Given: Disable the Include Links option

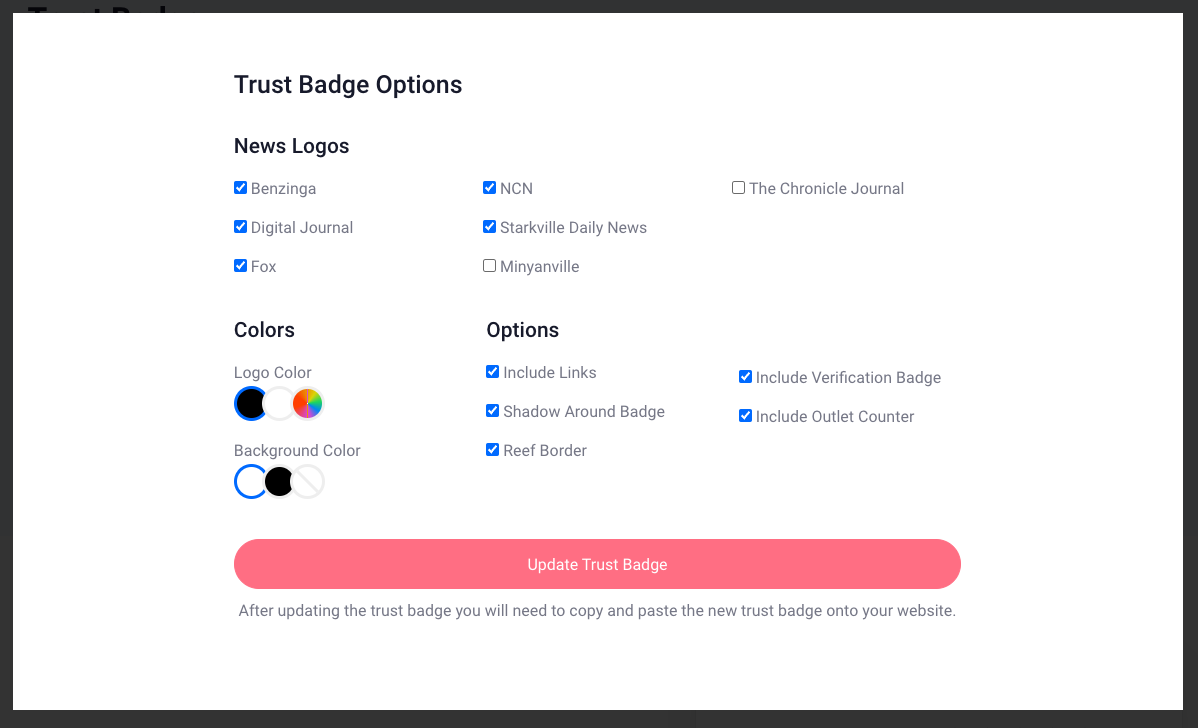Looking at the screenshot, I should tap(493, 372).
